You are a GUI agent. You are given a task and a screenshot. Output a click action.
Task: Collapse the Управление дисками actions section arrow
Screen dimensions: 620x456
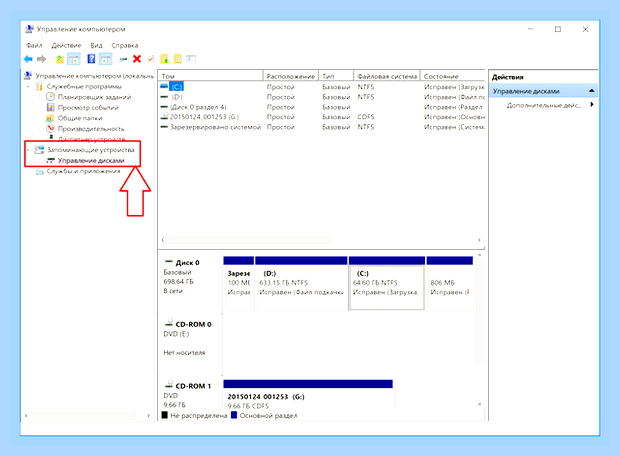coord(592,91)
